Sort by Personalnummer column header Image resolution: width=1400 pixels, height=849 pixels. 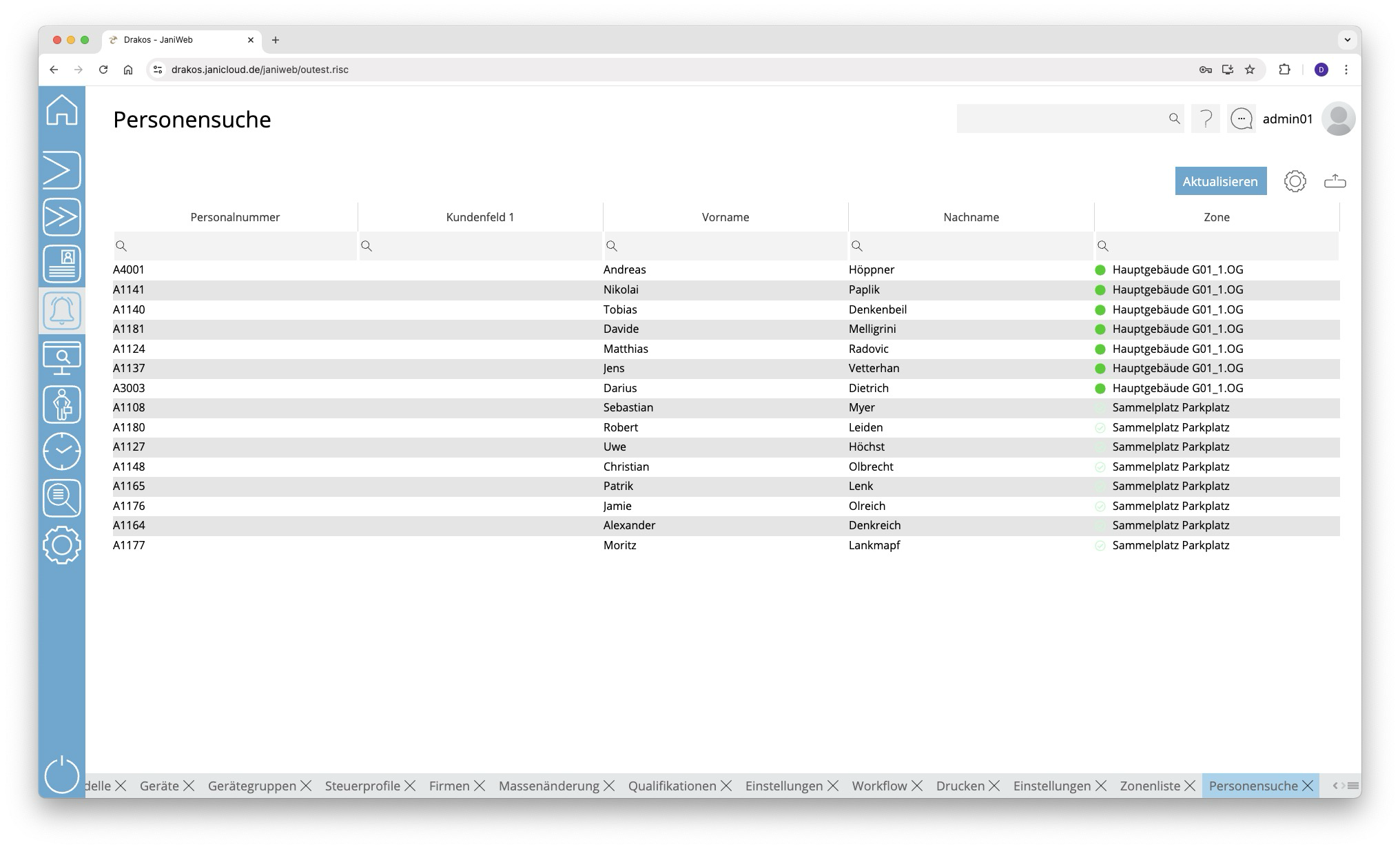click(235, 217)
